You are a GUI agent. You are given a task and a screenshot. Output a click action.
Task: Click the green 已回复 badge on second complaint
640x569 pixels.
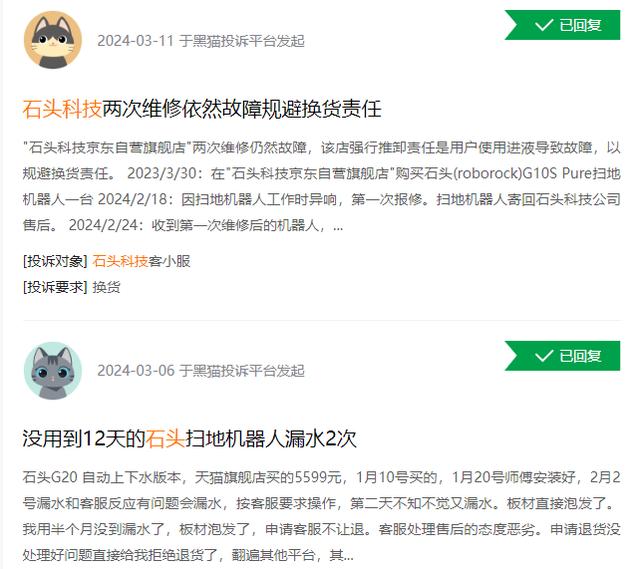[x=562, y=356]
